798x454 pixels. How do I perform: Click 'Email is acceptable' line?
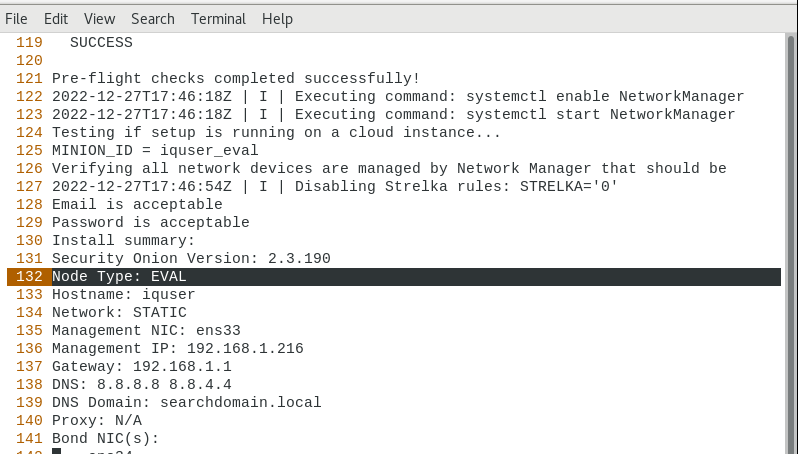[137, 205]
